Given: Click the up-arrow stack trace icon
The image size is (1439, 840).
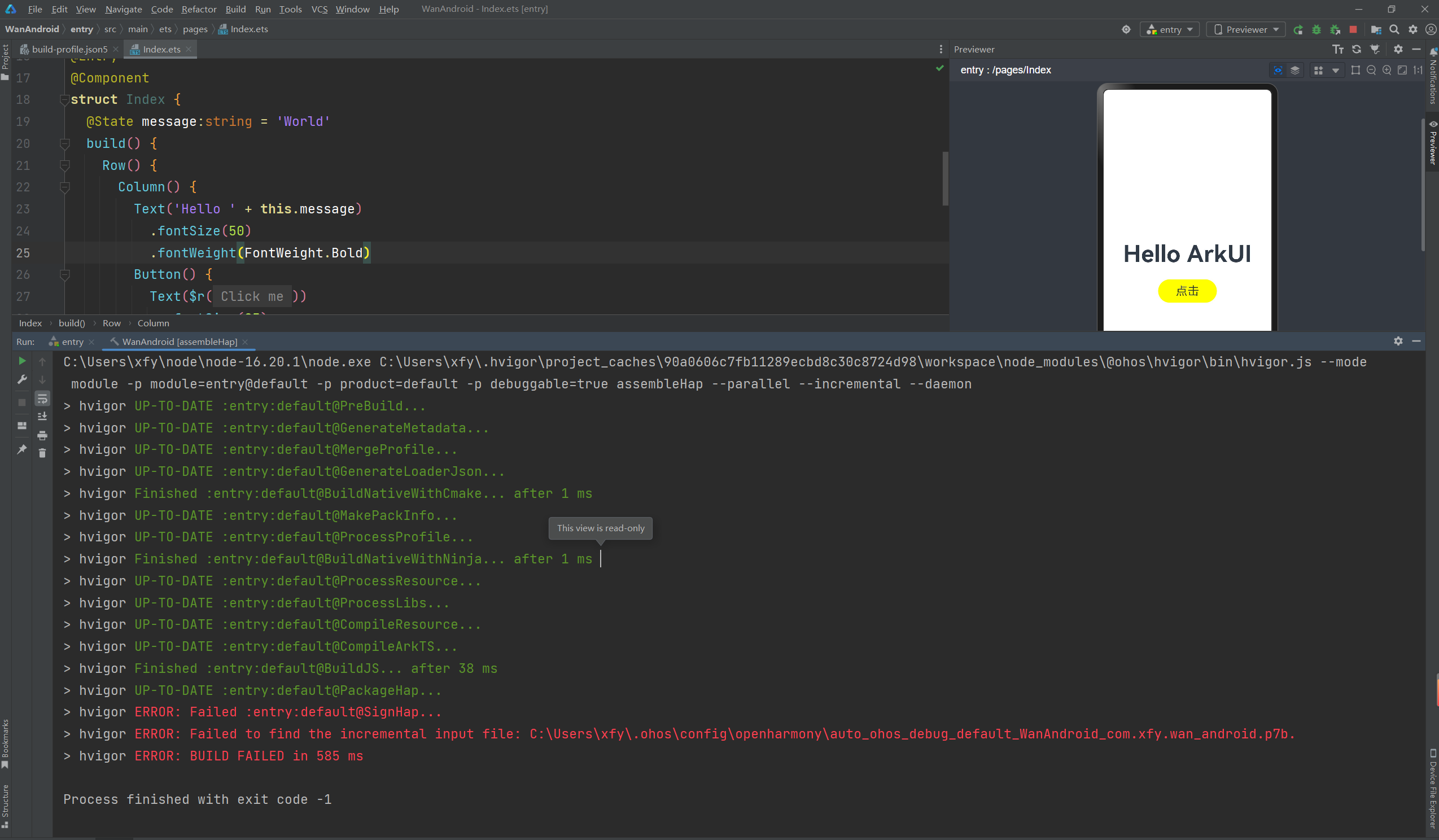Looking at the screenshot, I should [42, 361].
